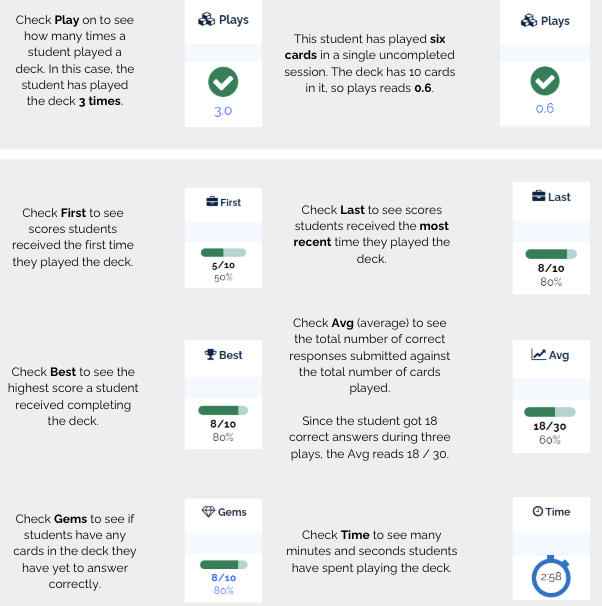602x606 pixels.
Task: Click the Last 8/10 progress bar
Action: coord(551,254)
